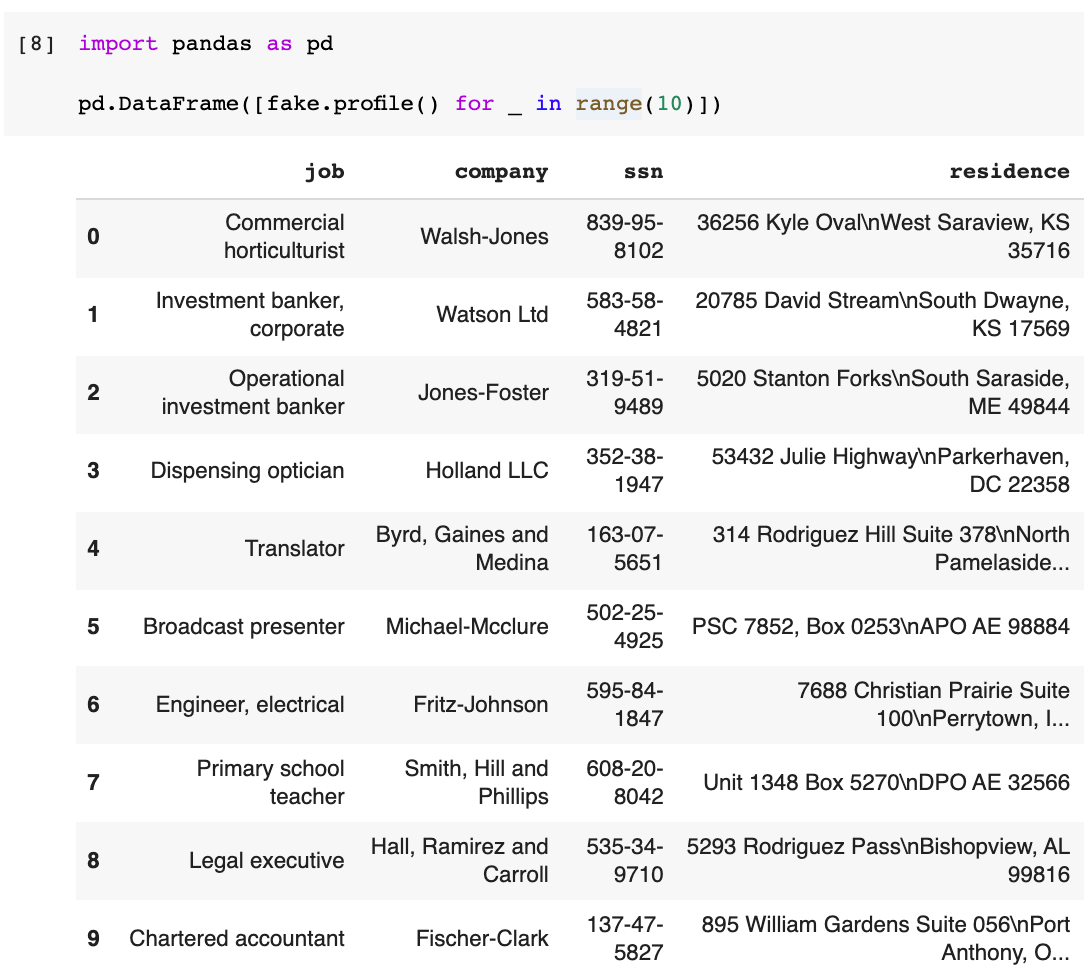This screenshot has height=970, width=1084.
Task: Click the PSC 7852 residence cell
Action: 880,627
